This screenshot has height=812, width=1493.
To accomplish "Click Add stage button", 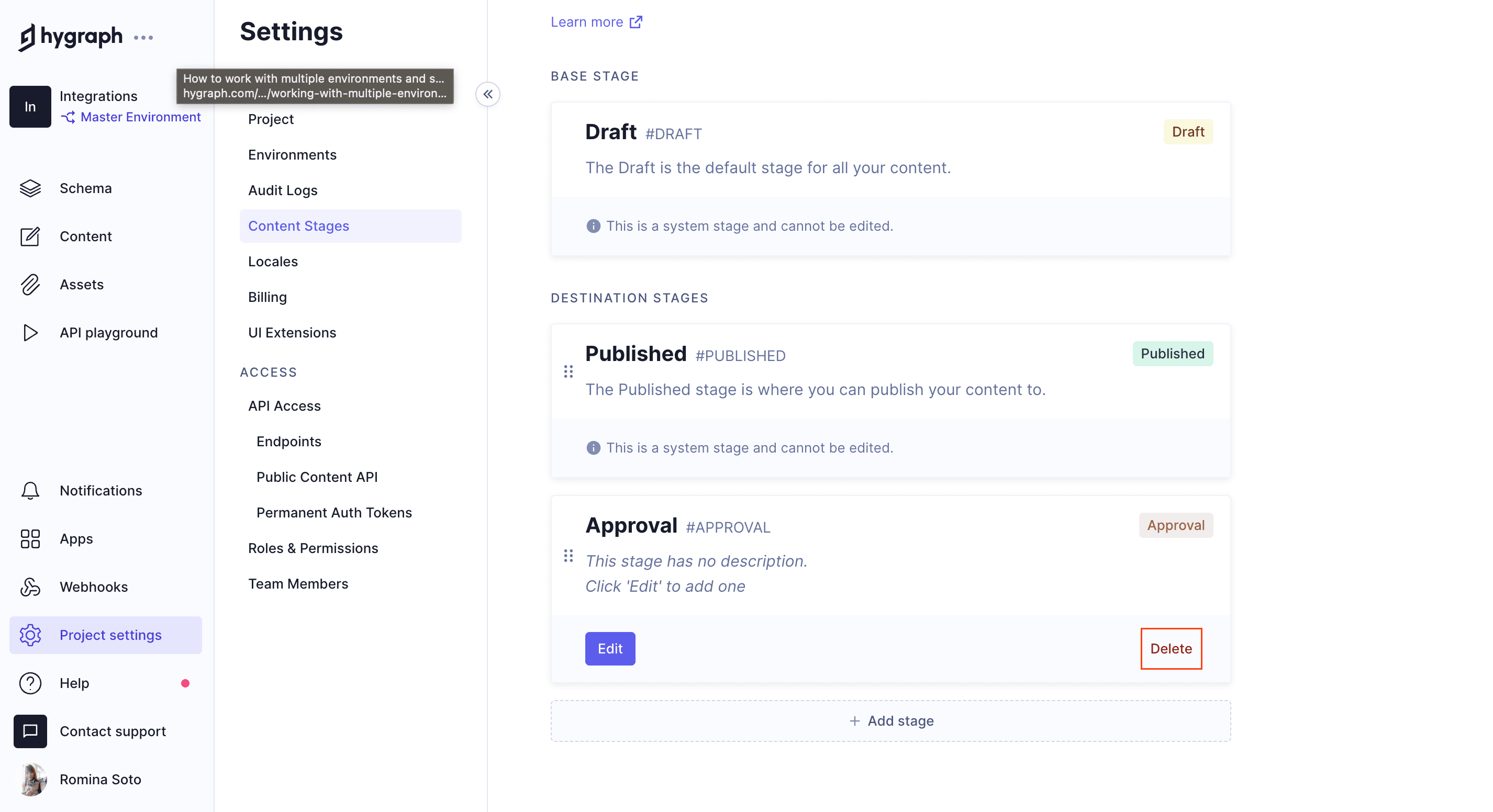I will click(x=890, y=721).
